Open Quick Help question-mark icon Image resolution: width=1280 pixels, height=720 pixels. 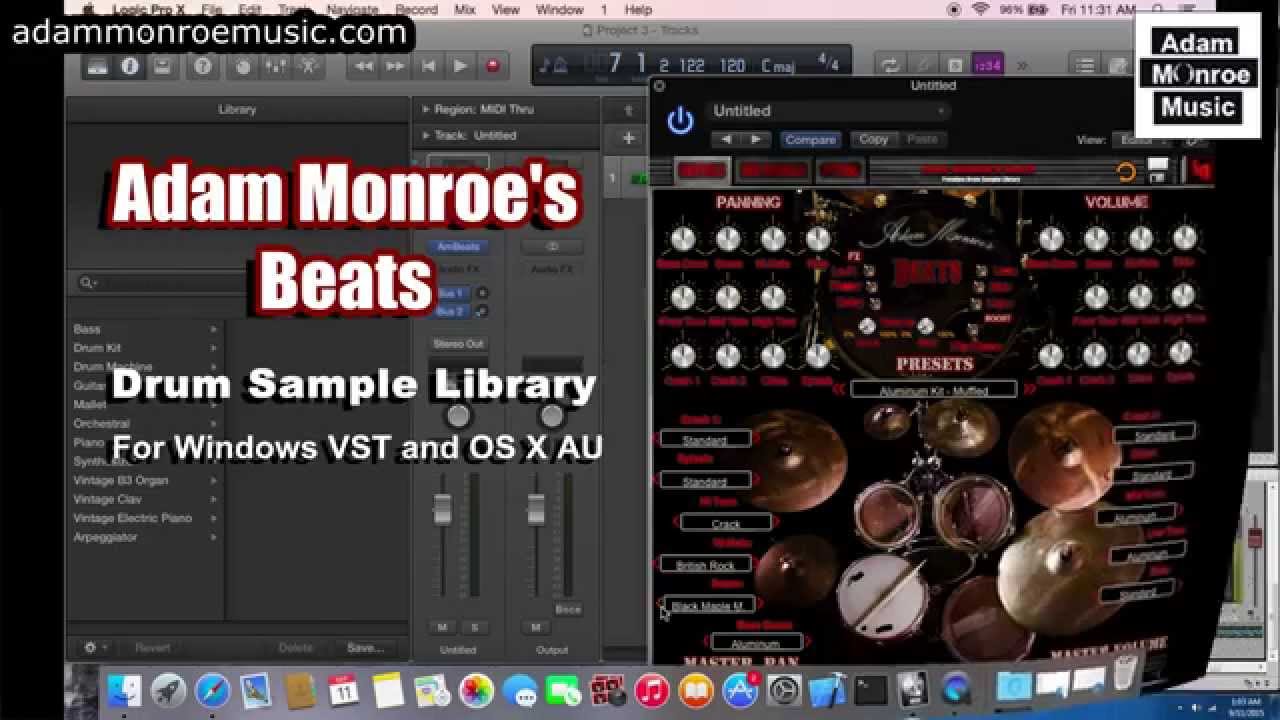click(204, 66)
